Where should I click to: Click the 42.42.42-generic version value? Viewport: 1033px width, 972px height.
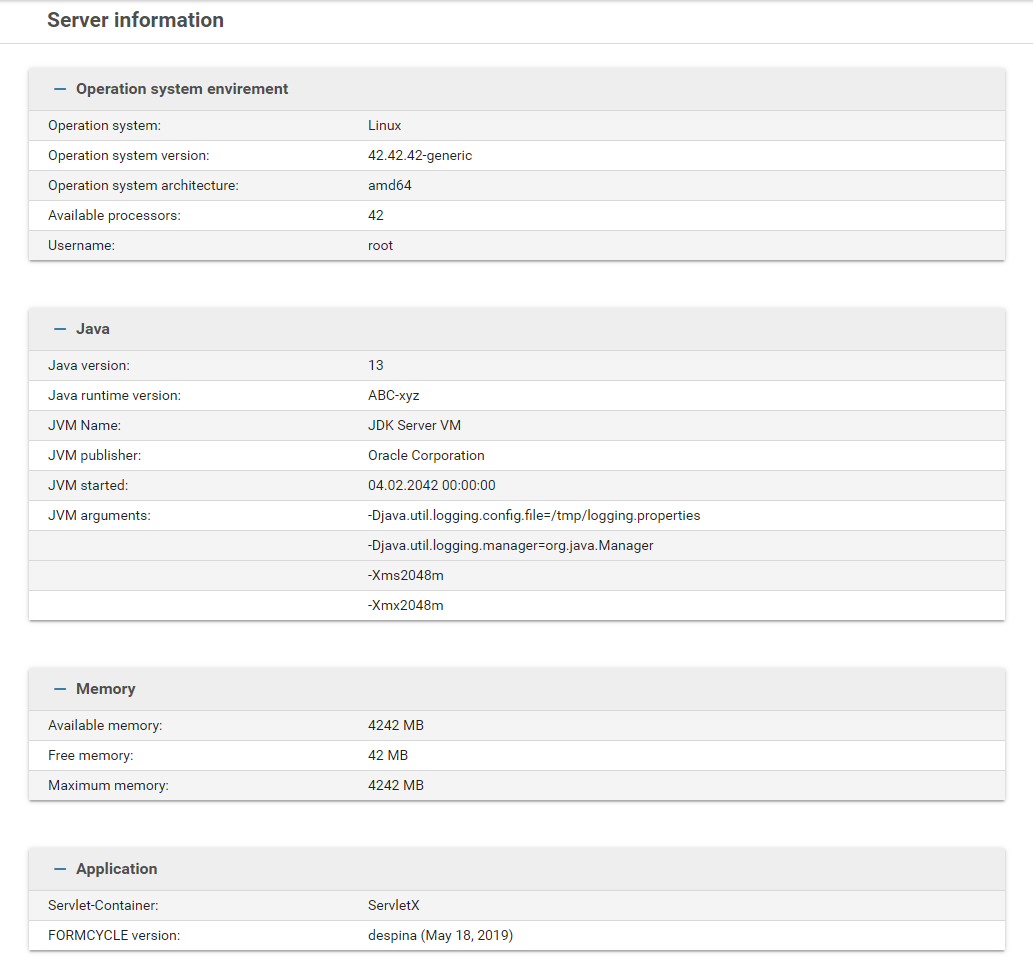coord(419,156)
